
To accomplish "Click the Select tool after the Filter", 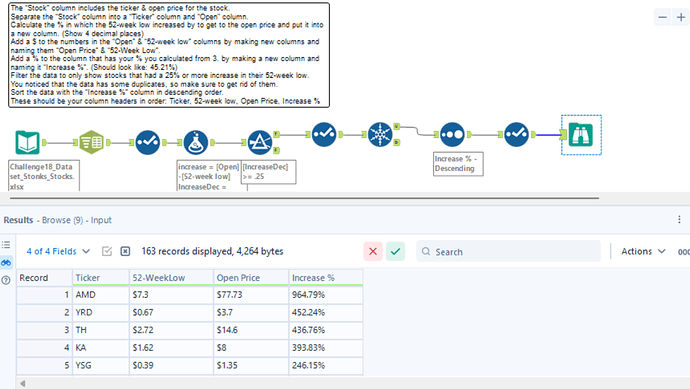I will [x=324, y=134].
